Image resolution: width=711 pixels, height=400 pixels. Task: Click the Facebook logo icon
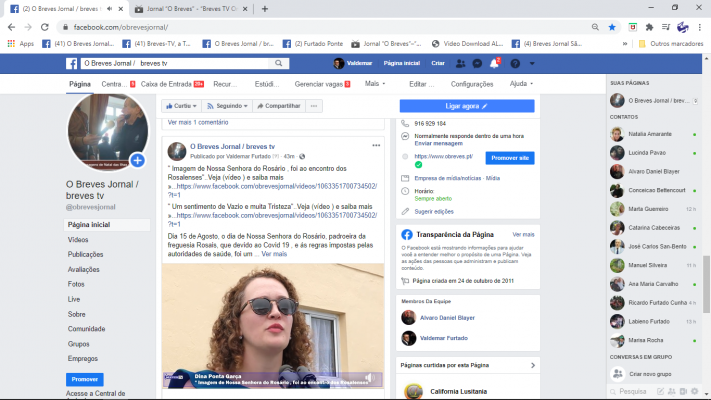click(73, 63)
